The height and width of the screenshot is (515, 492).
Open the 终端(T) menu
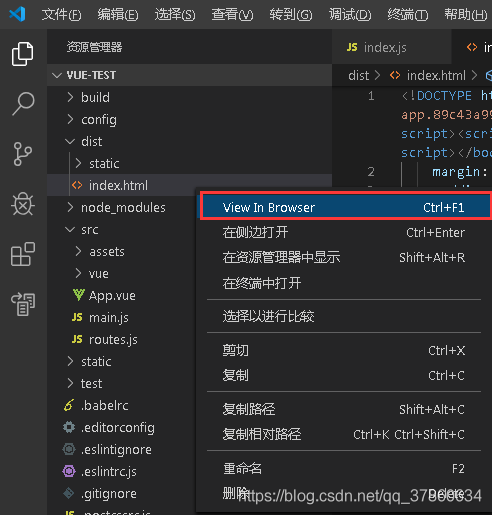(408, 15)
